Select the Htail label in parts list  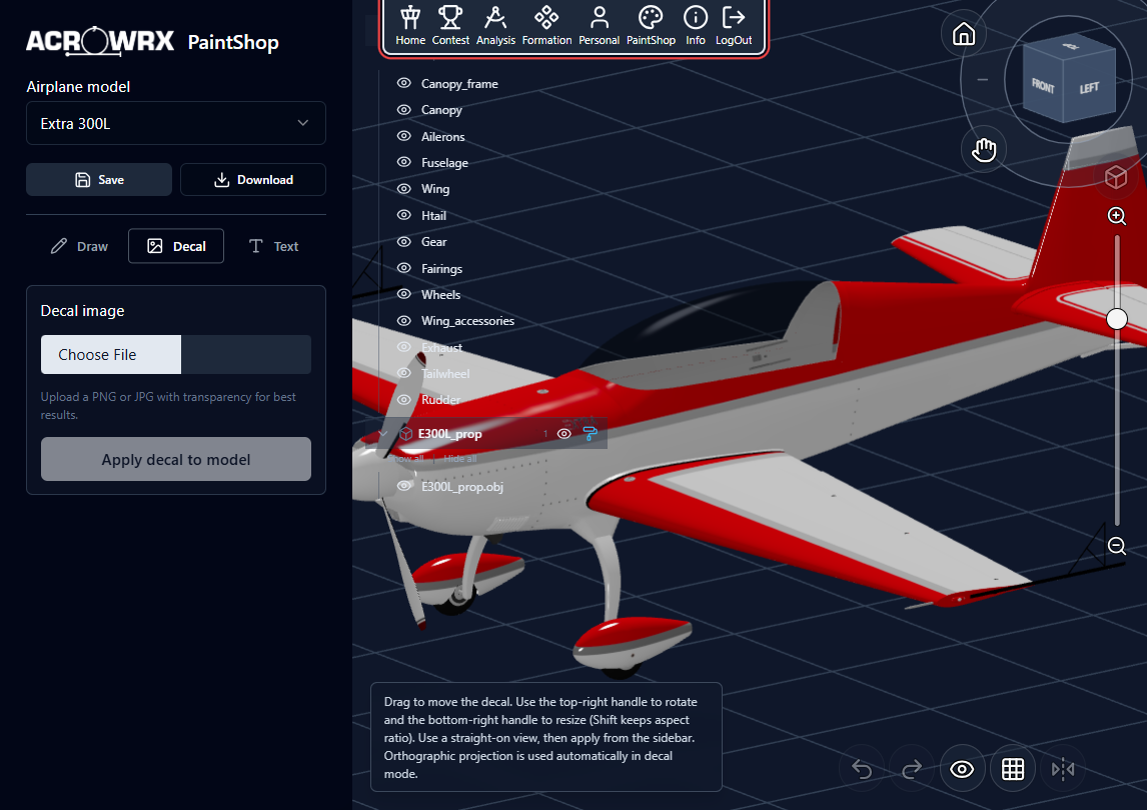pyautogui.click(x=434, y=215)
